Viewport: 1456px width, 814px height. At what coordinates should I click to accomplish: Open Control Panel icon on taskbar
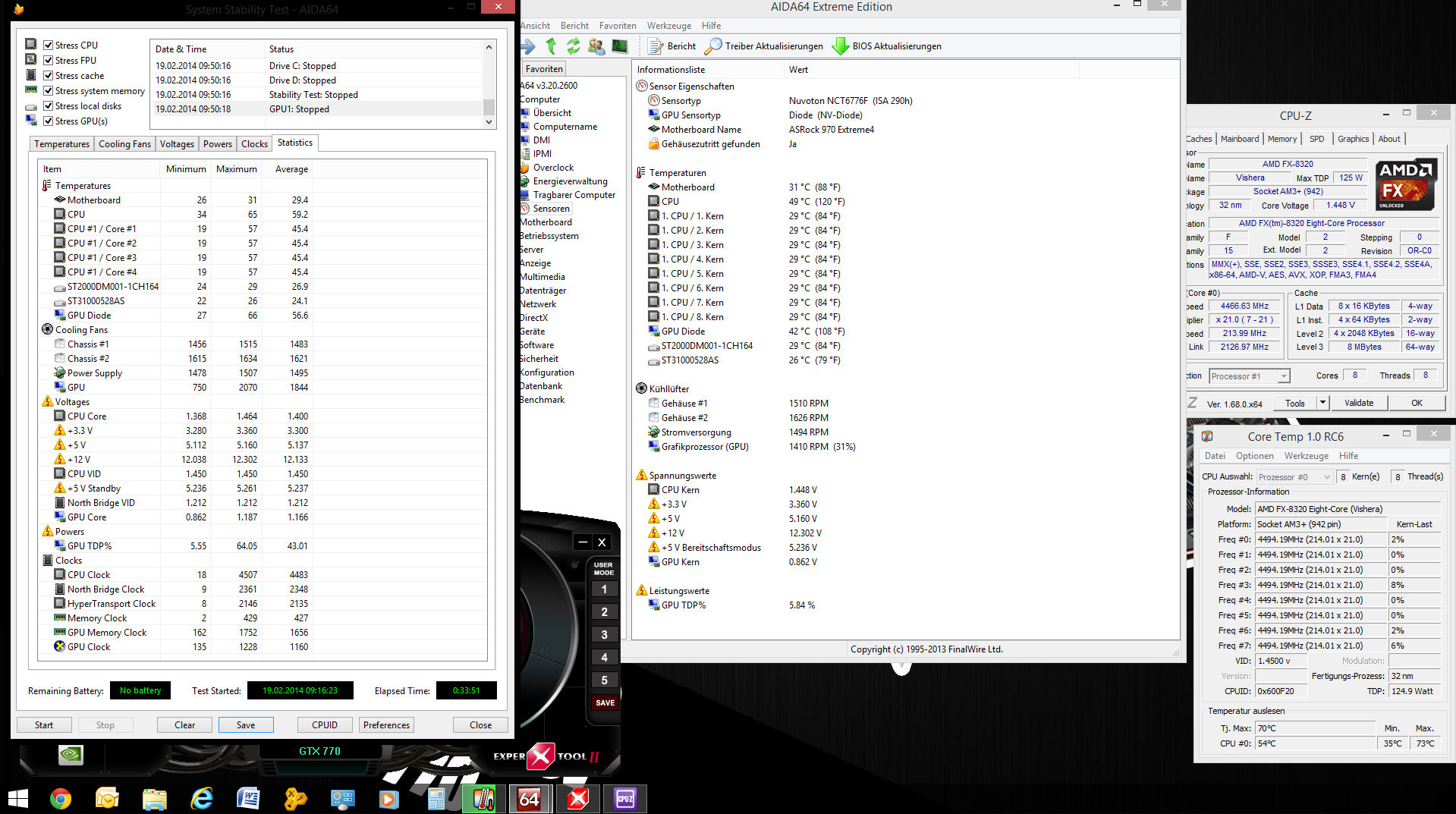[x=342, y=799]
